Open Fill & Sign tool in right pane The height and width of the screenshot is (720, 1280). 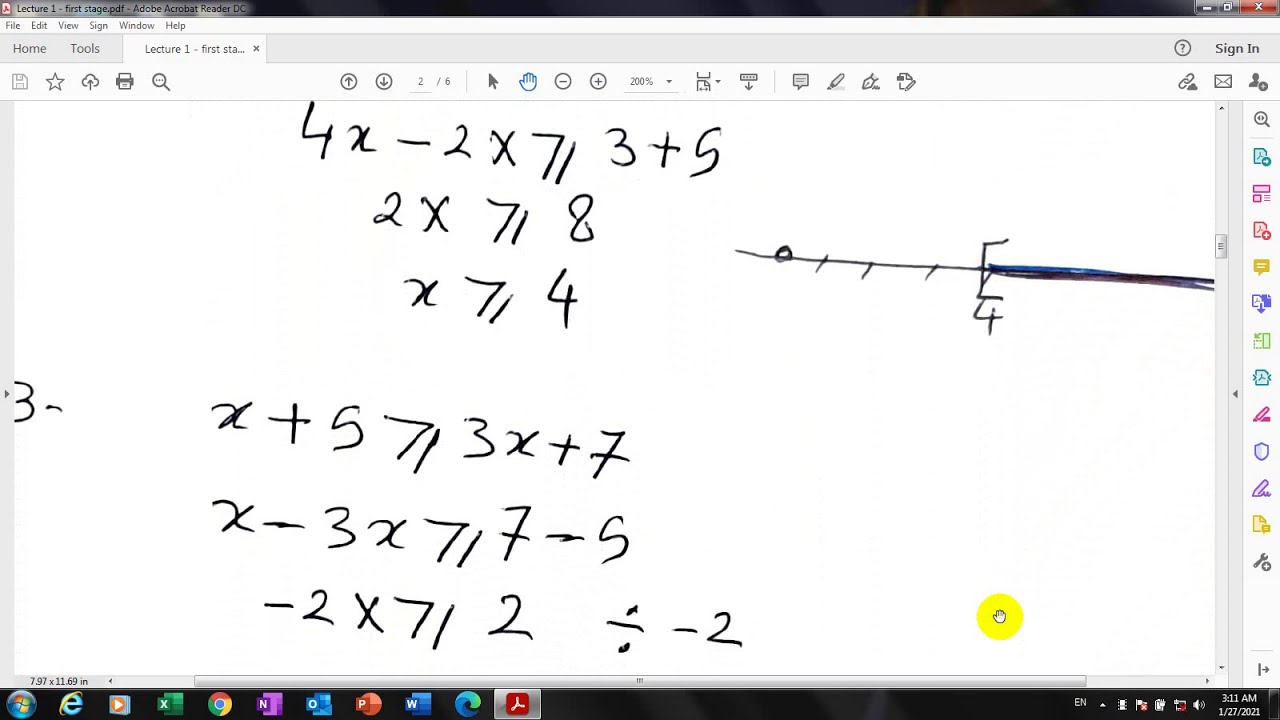pyautogui.click(x=1262, y=489)
